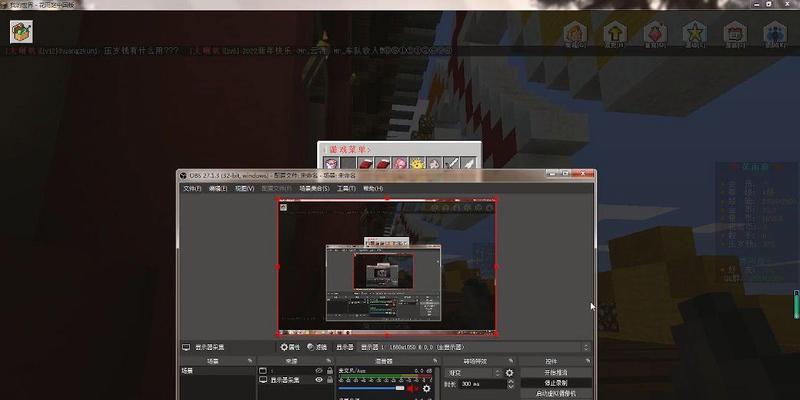Viewport: 800px width, 400px height.
Task: Open the Help menu in OBS
Action: [x=373, y=189]
